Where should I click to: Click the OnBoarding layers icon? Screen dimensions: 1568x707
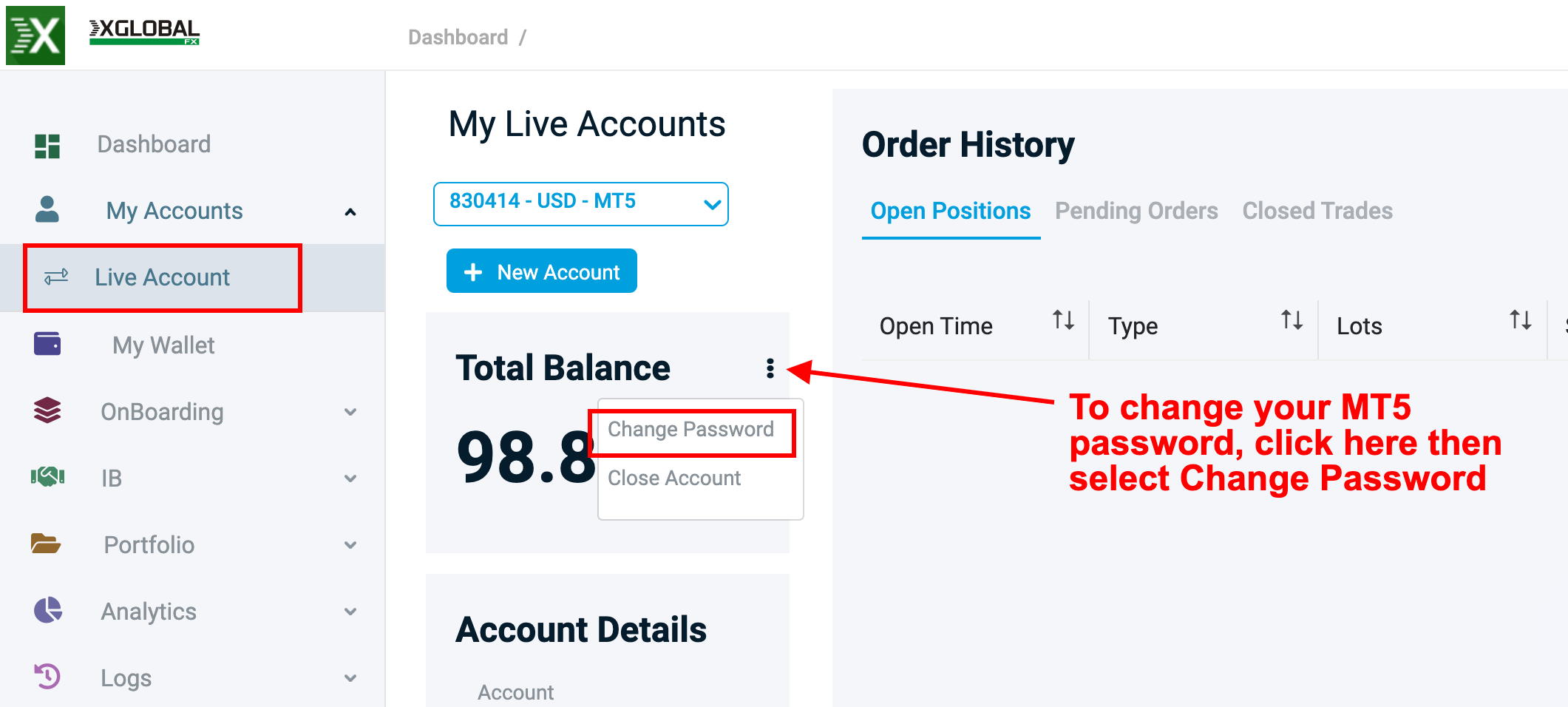click(47, 410)
